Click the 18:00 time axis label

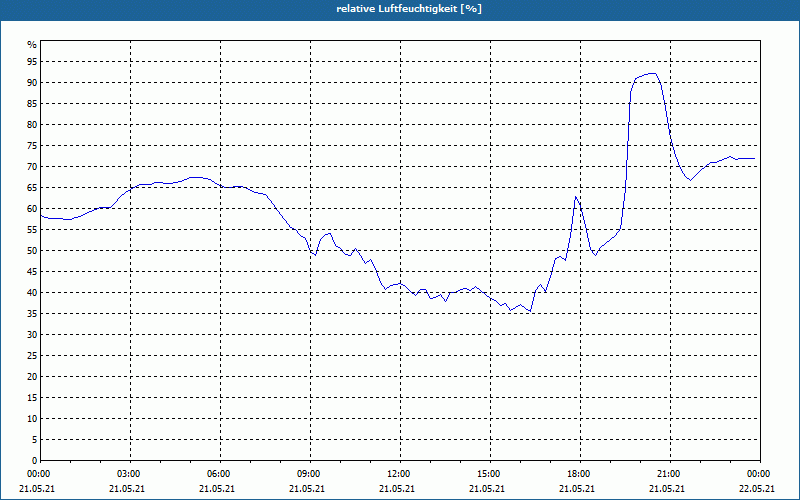click(581, 474)
